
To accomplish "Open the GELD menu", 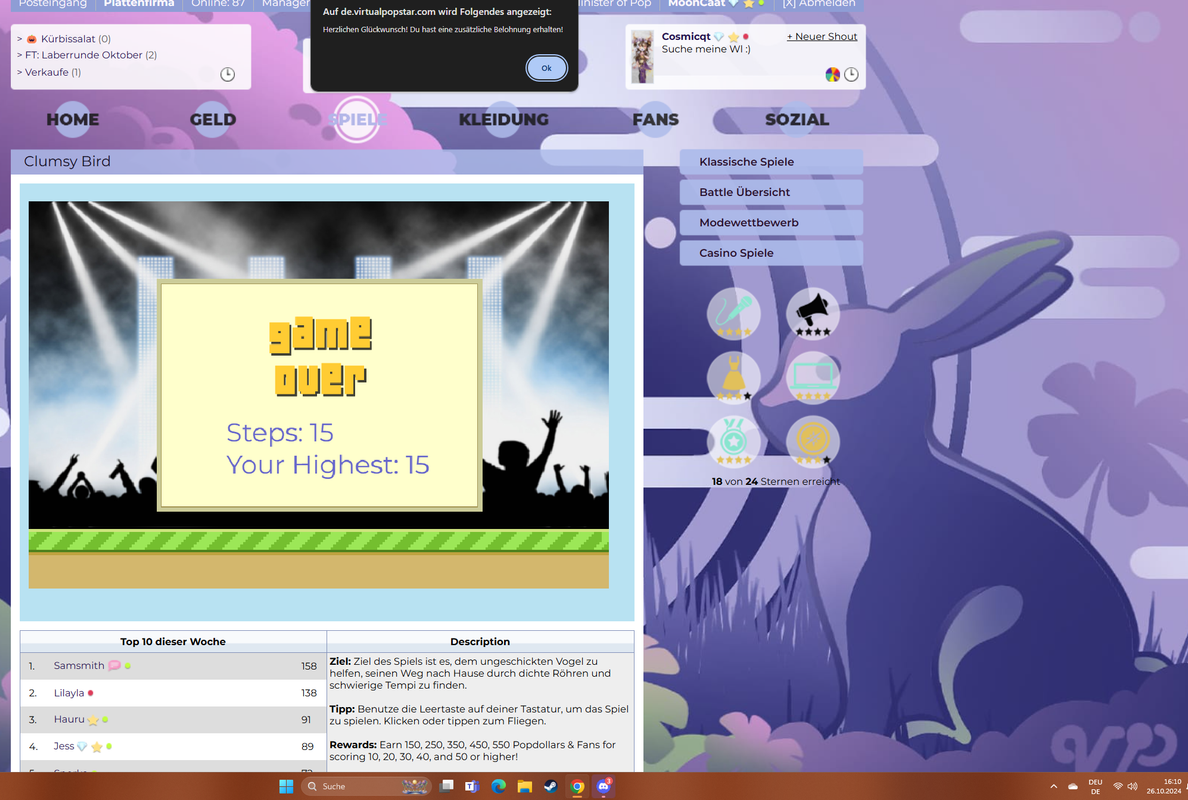I will pyautogui.click(x=213, y=120).
